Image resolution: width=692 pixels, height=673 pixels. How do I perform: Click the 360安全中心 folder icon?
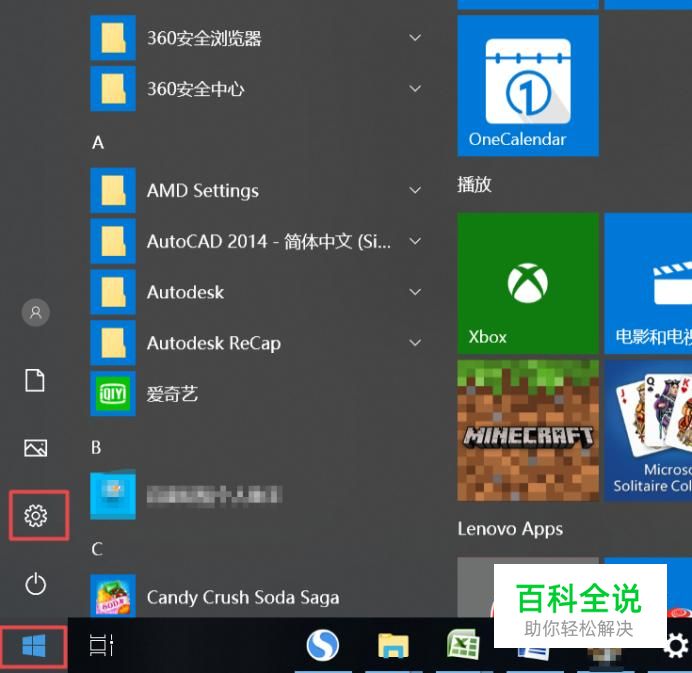pyautogui.click(x=113, y=89)
